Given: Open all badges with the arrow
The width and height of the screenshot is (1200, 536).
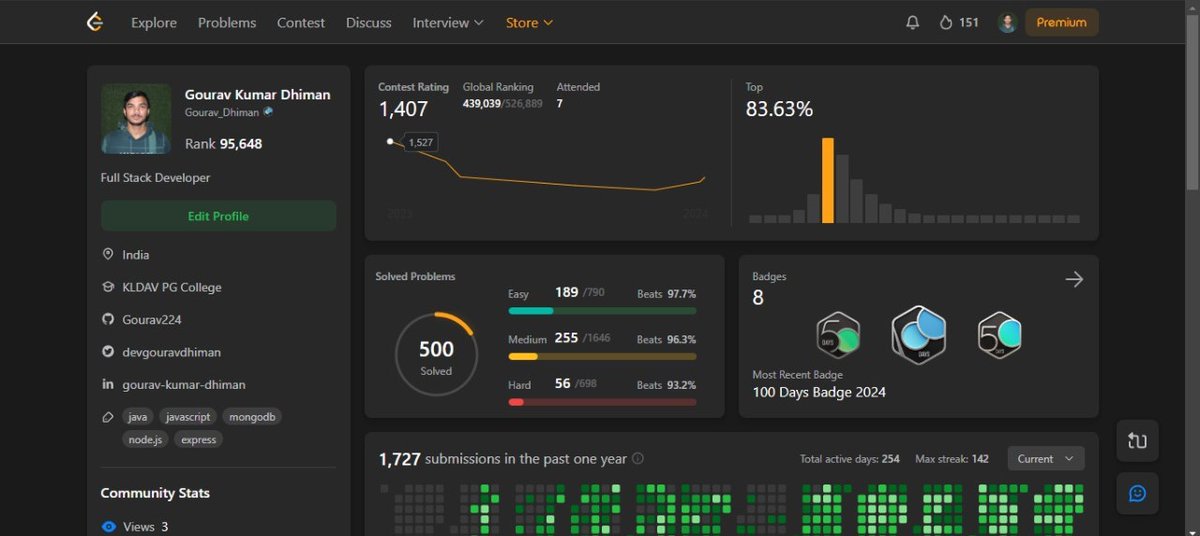Looking at the screenshot, I should tap(1074, 279).
